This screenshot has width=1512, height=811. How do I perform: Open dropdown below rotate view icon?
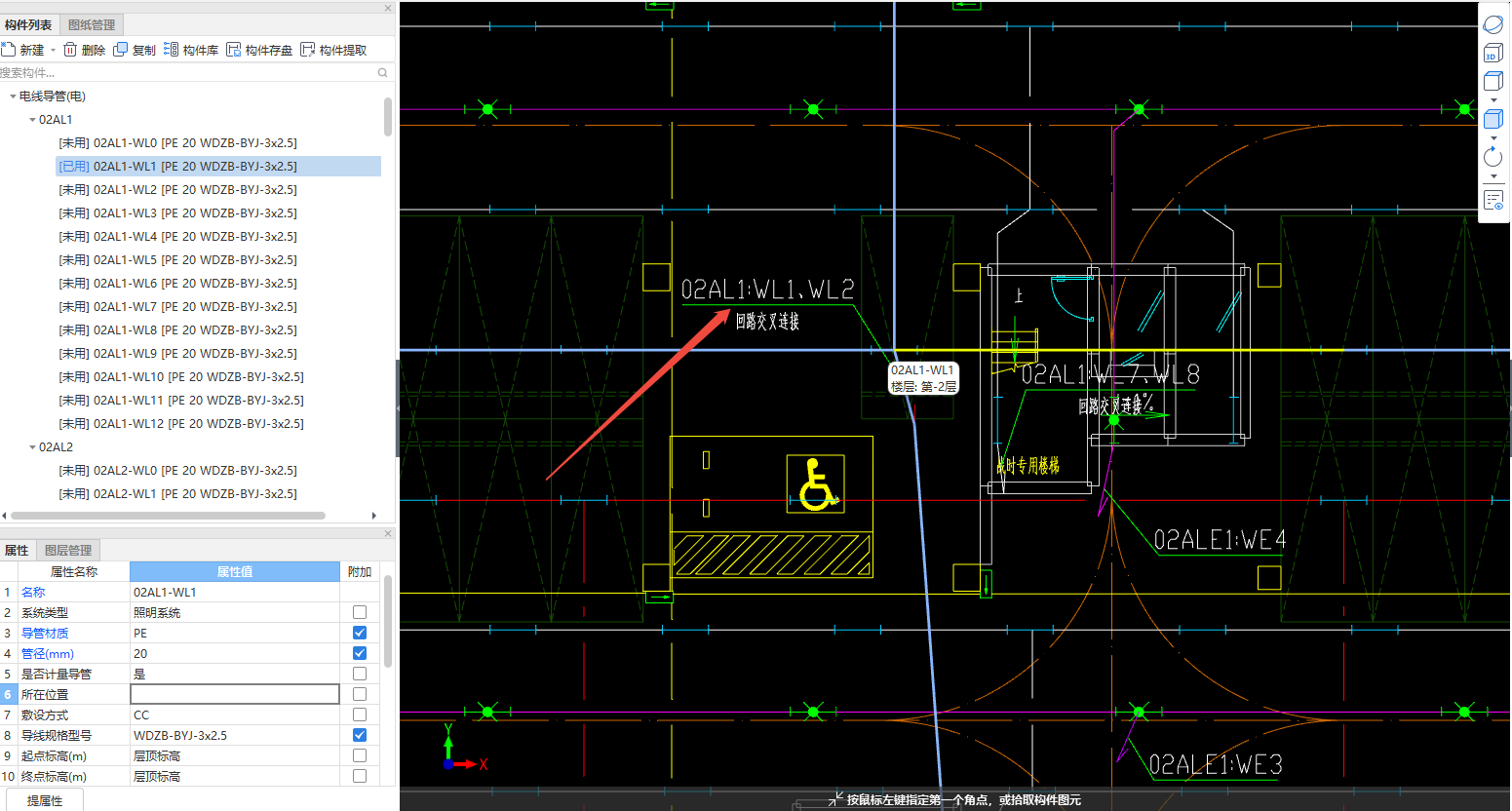click(x=1493, y=176)
